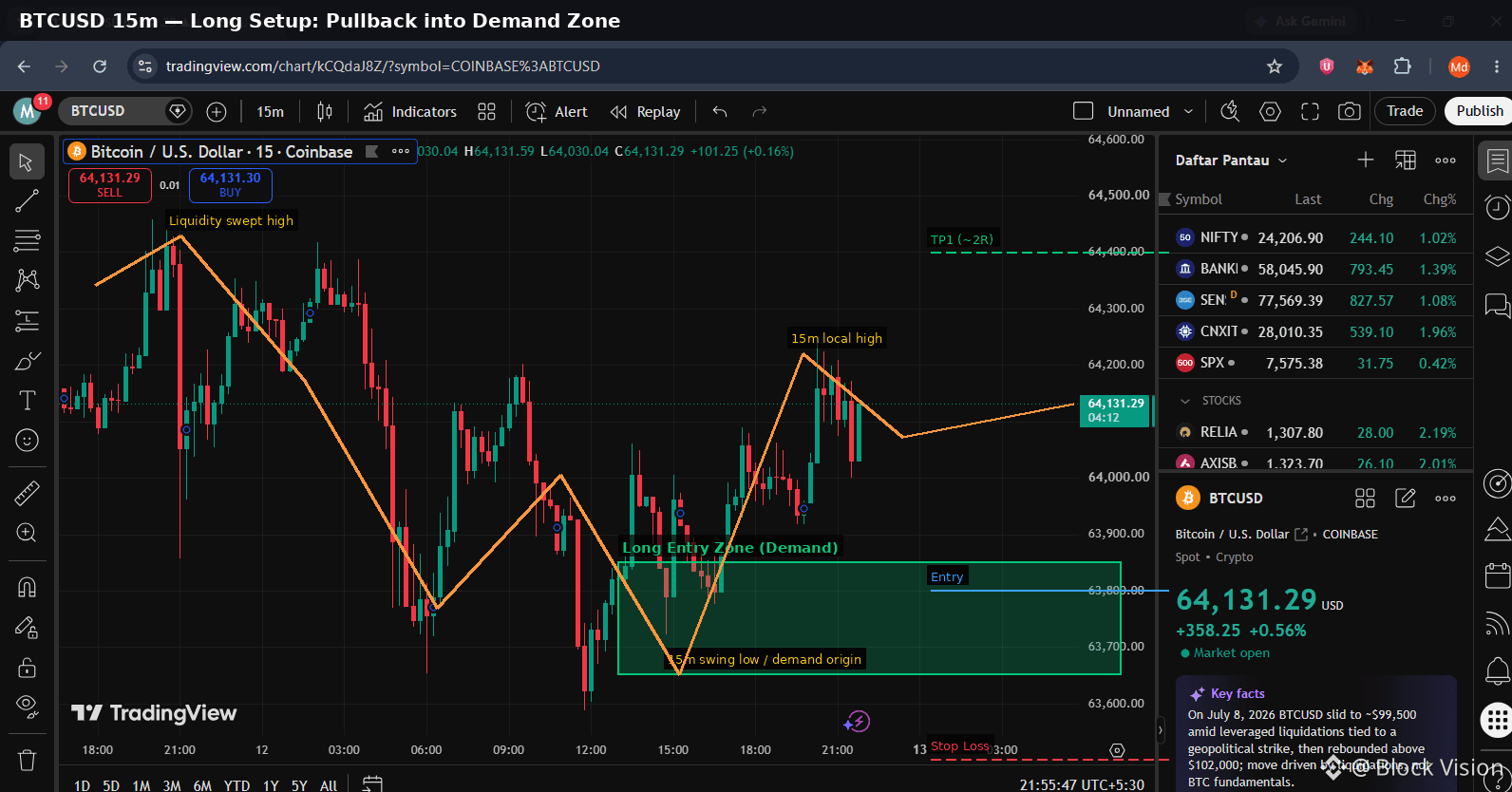Publish the chart idea
The height and width of the screenshot is (792, 1512).
pyautogui.click(x=1479, y=111)
